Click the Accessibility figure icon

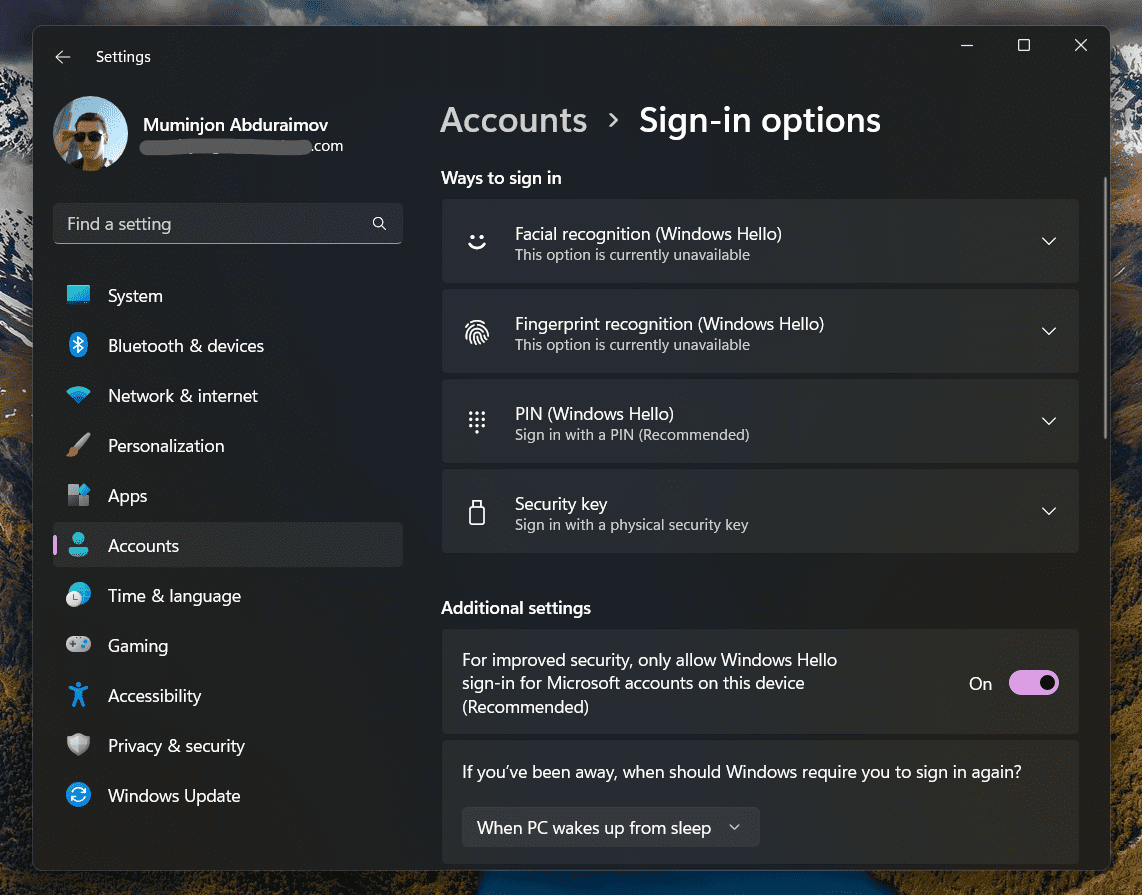[78, 695]
